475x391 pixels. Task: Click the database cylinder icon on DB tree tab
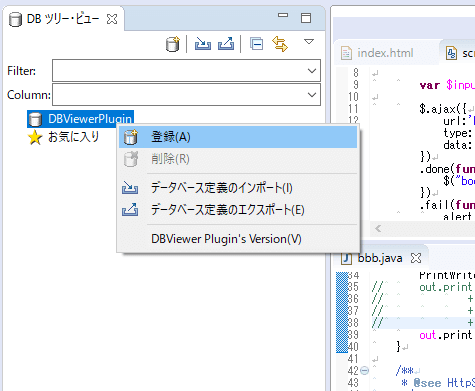pos(15,19)
